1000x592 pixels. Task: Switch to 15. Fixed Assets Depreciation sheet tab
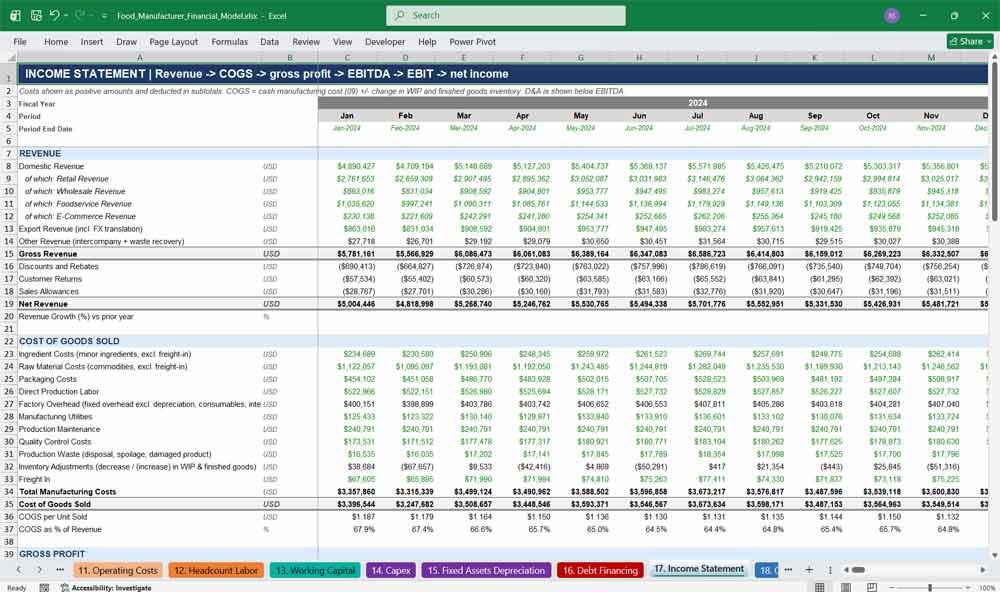(x=486, y=570)
